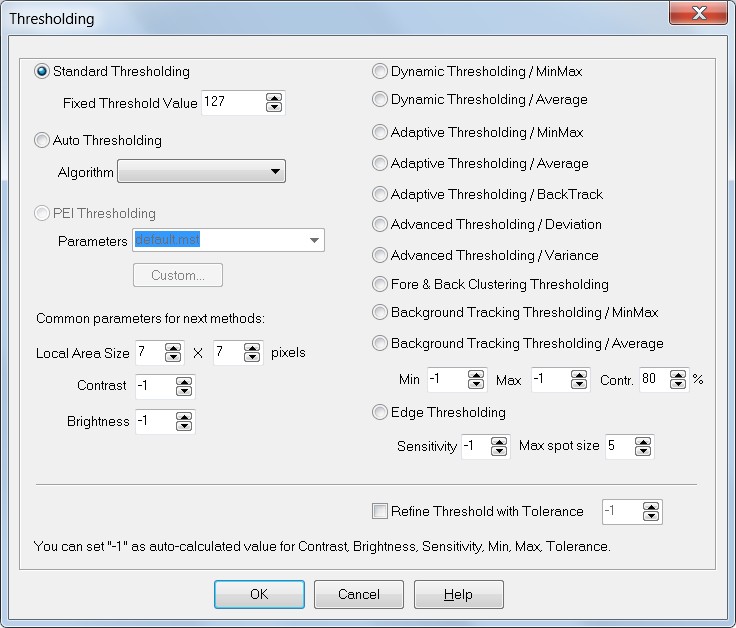Choose Dynamic Thresholding / MinMax

pos(380,71)
